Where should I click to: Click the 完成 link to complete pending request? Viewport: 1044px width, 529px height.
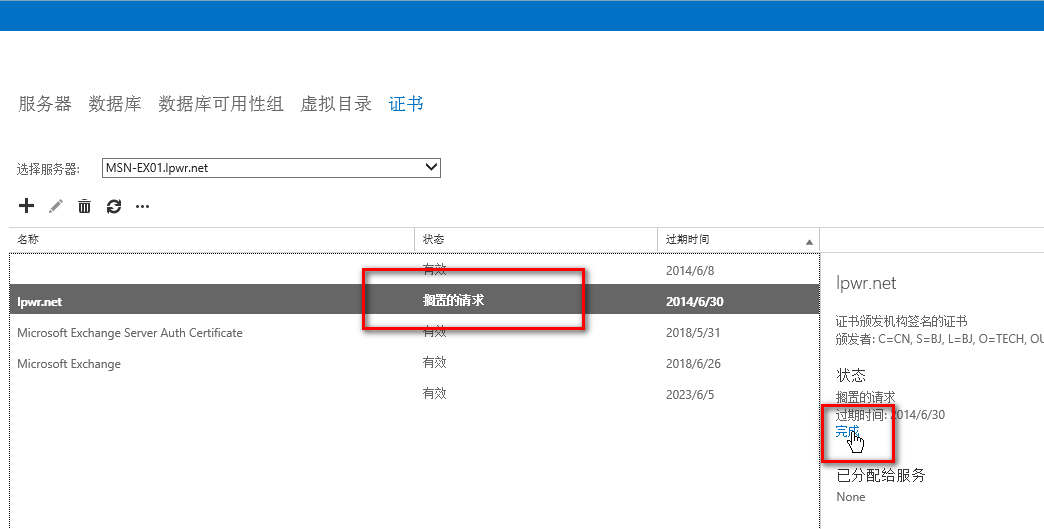pyautogui.click(x=848, y=431)
